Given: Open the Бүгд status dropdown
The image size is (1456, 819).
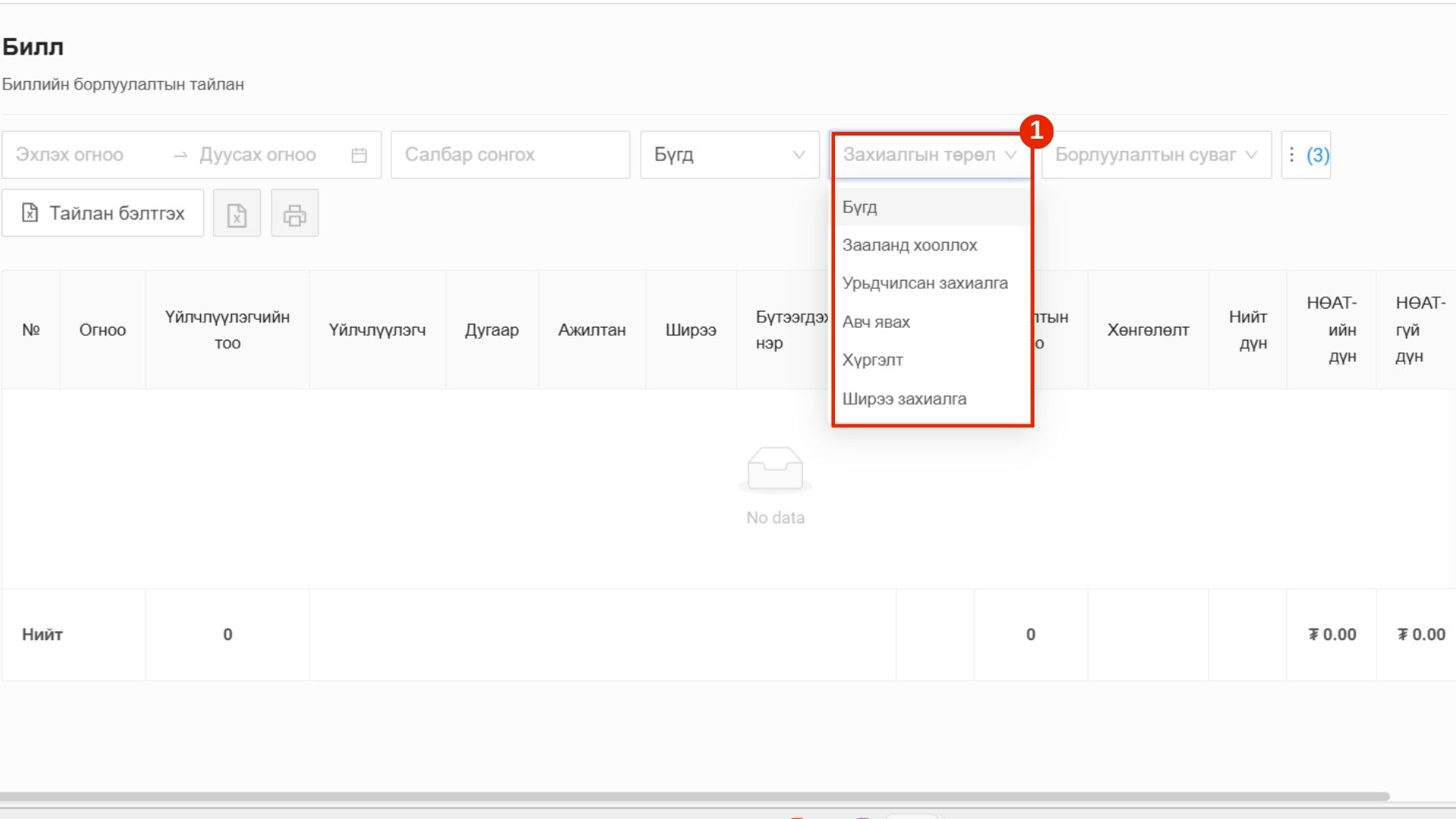Looking at the screenshot, I should coord(729,155).
